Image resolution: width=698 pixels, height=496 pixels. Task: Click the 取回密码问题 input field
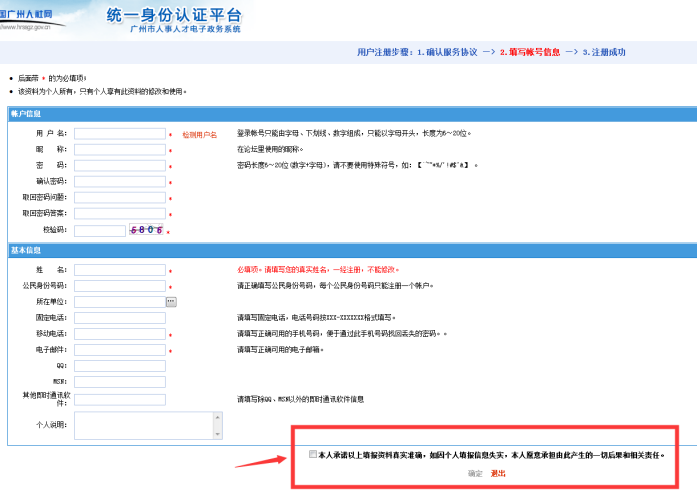point(120,198)
